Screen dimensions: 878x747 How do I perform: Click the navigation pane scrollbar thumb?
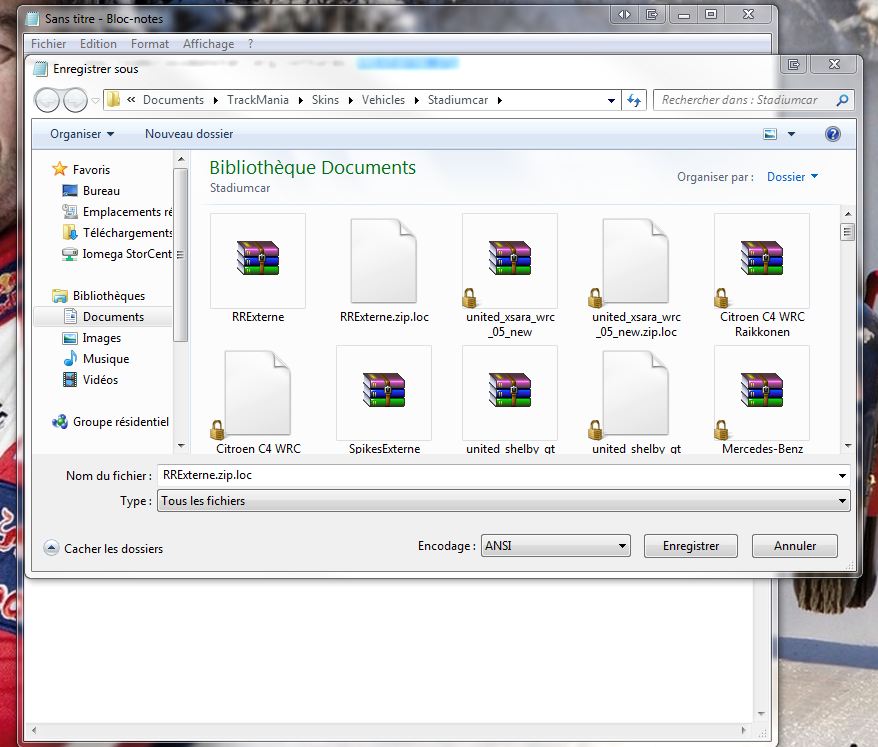[180, 254]
